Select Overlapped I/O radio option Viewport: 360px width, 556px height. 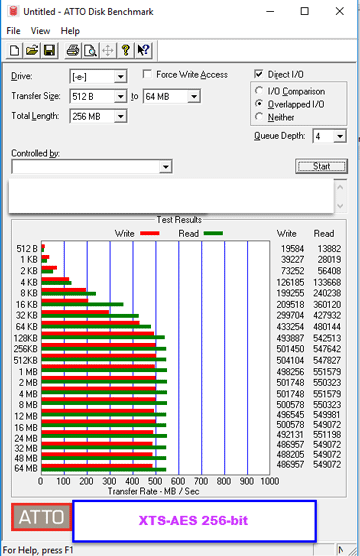(259, 104)
